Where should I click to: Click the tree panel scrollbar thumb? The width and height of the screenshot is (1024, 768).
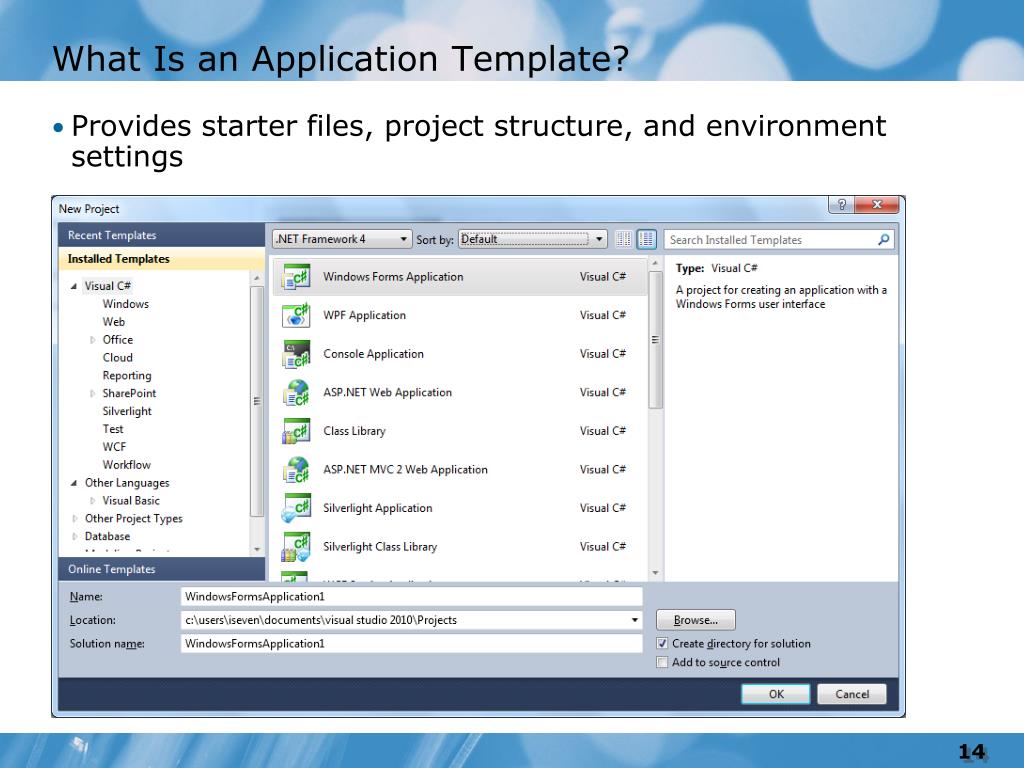pos(257,401)
